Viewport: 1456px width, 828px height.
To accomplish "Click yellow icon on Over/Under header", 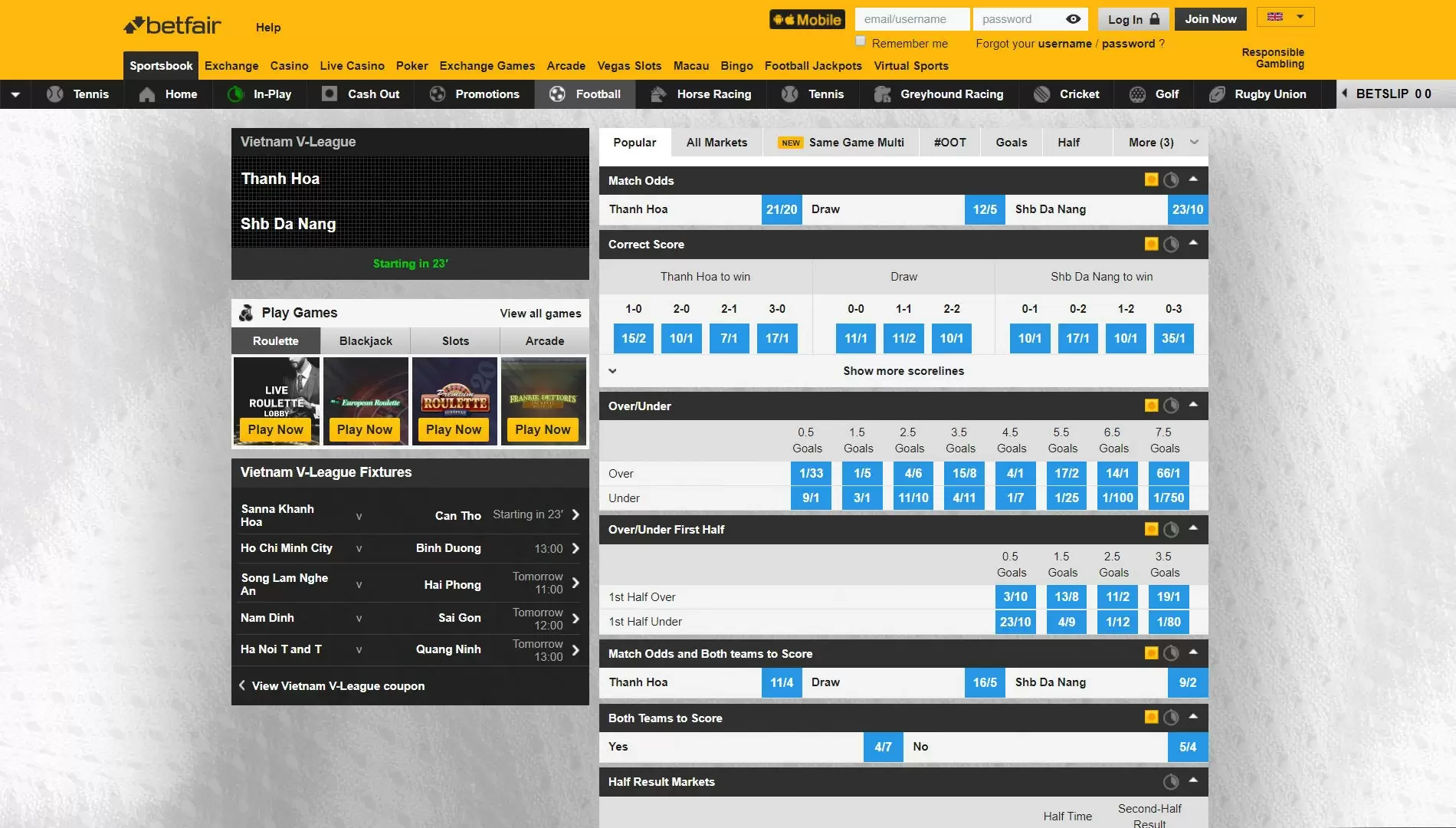I will [1151, 406].
